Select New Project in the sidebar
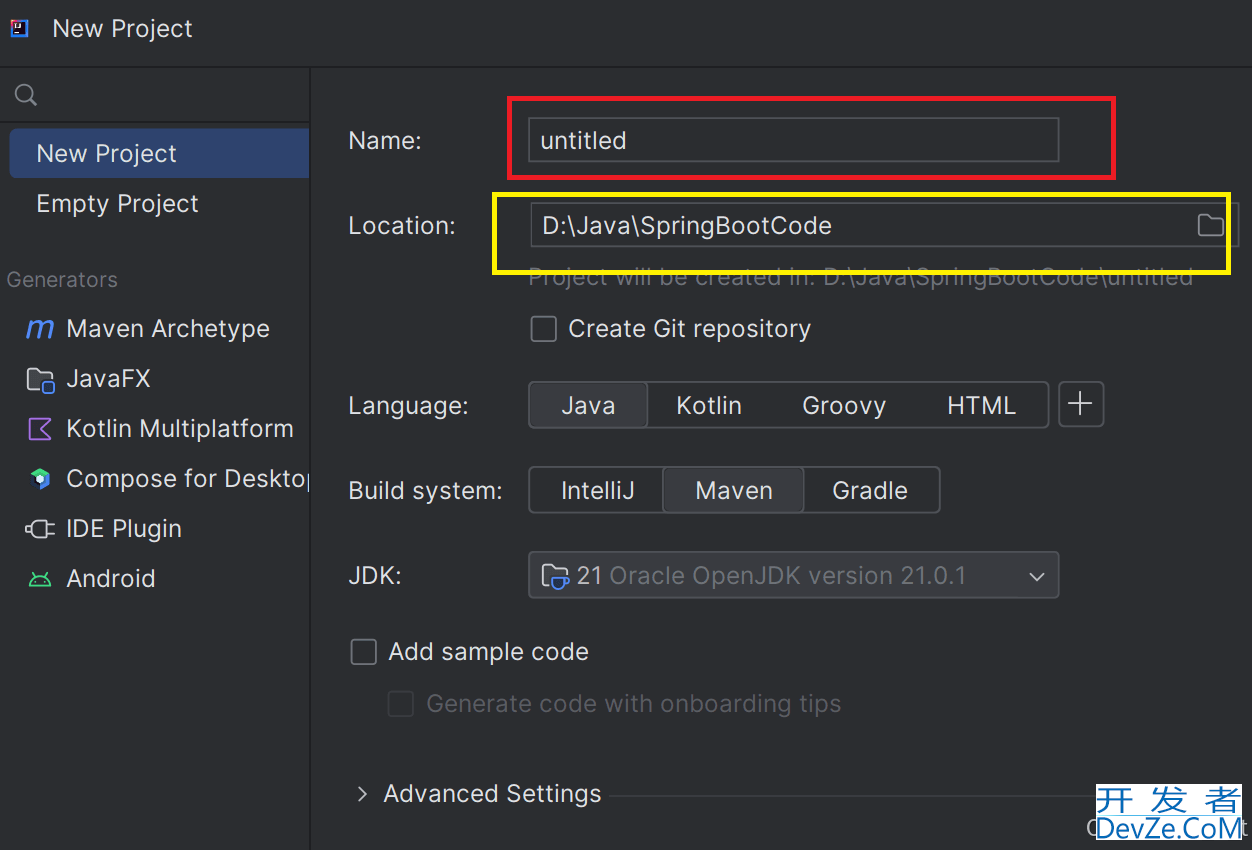Image resolution: width=1252 pixels, height=850 pixels. click(x=159, y=153)
